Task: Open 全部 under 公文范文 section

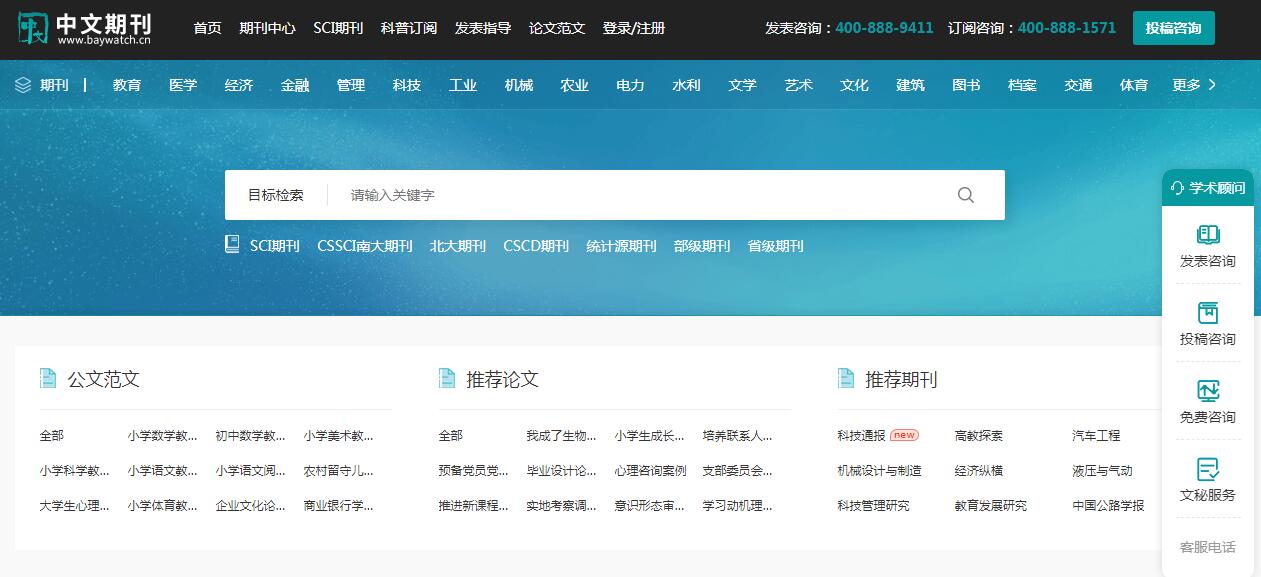Action: (x=52, y=435)
